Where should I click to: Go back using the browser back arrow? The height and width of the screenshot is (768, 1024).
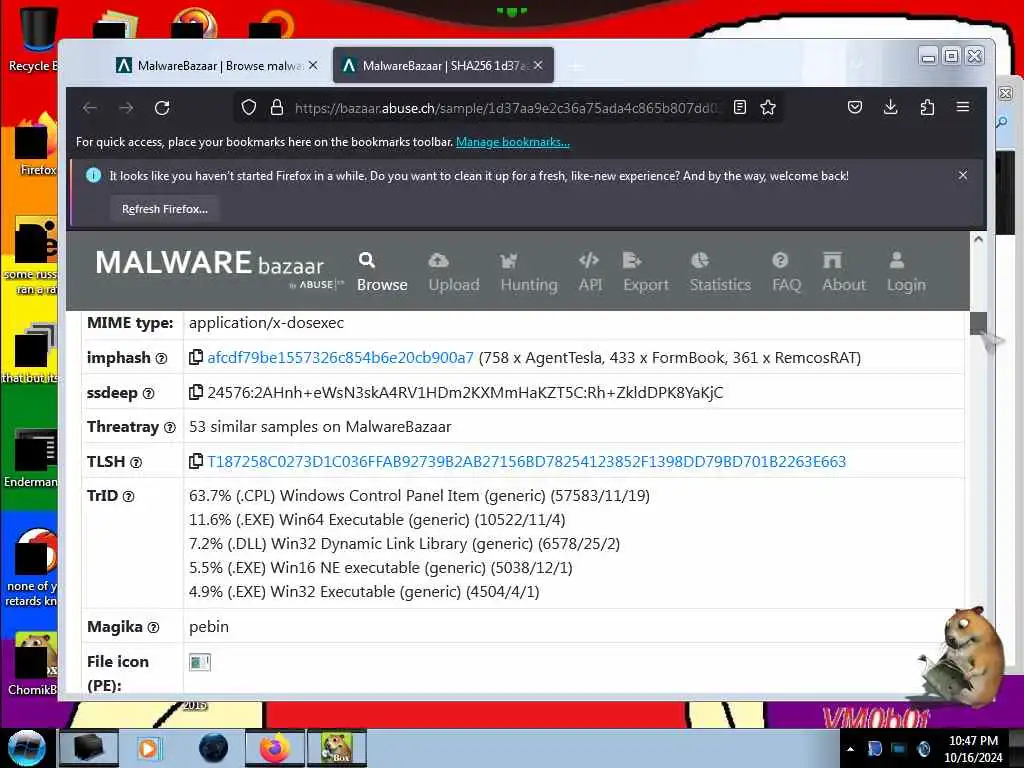coord(90,108)
